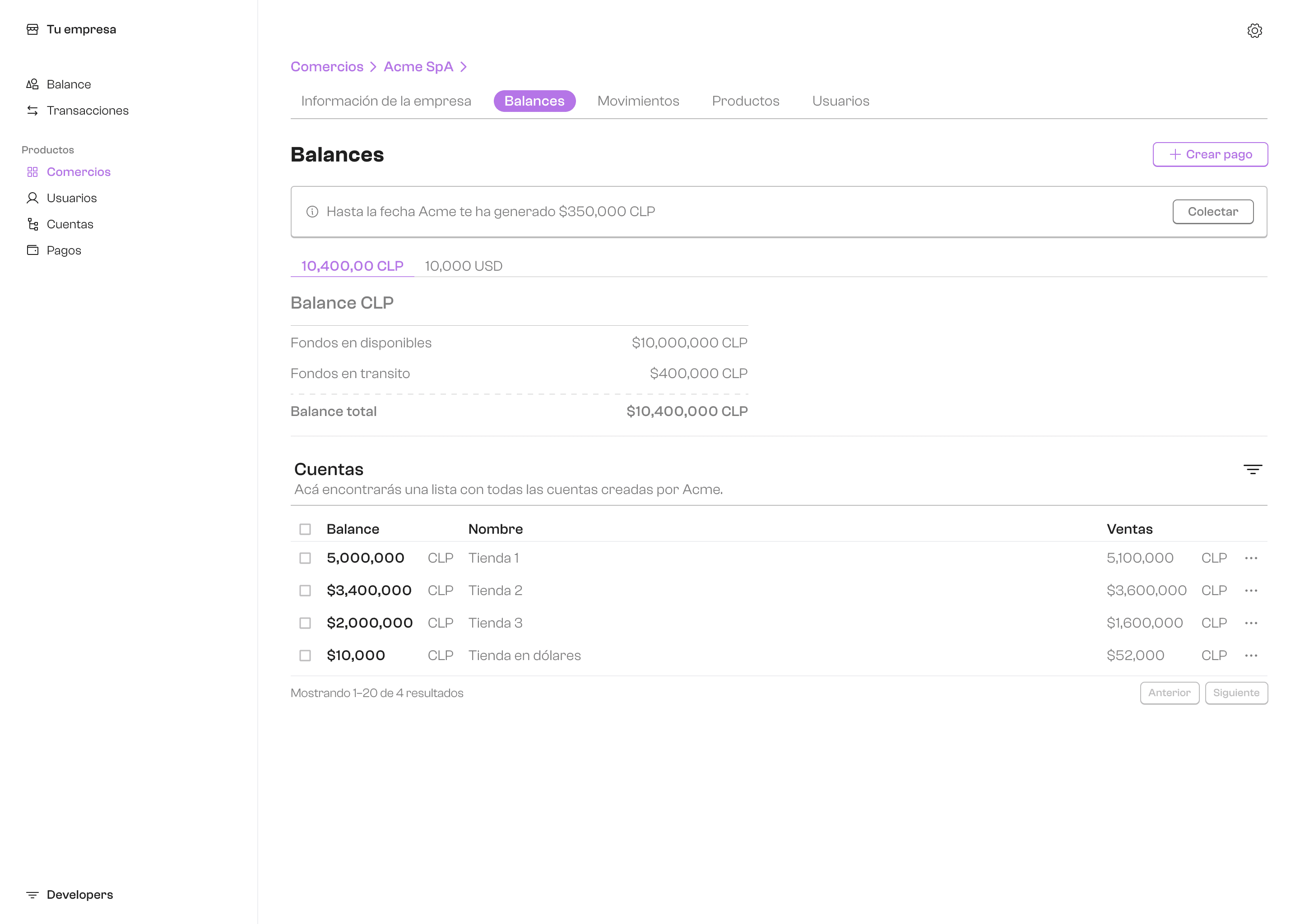The image size is (1300, 924).
Task: Click the Cuentas tree icon
Action: tap(32, 224)
